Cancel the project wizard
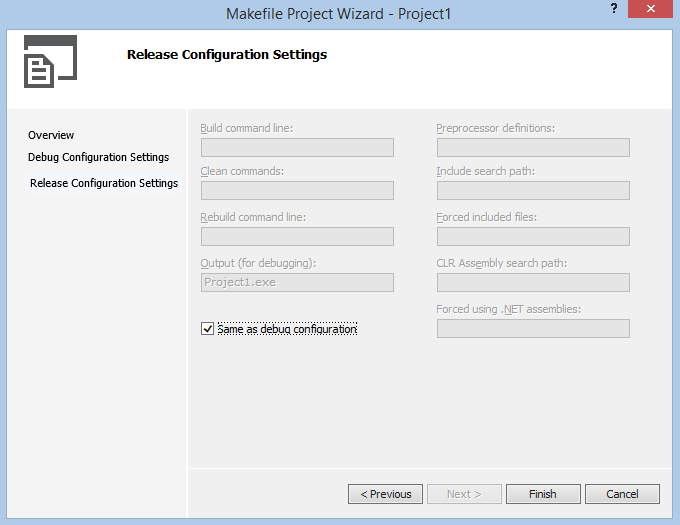The height and width of the screenshot is (525, 680). tap(622, 494)
